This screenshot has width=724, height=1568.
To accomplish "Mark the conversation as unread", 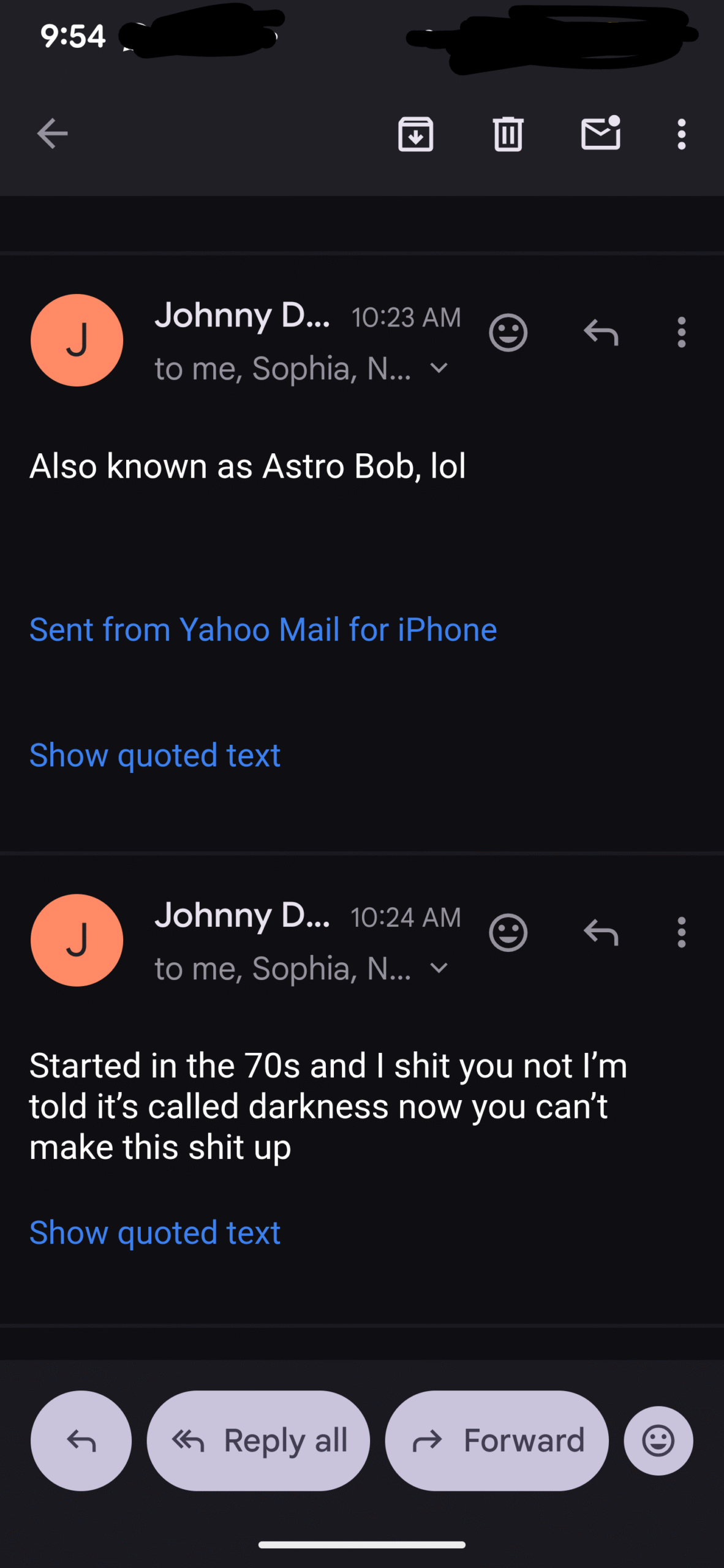I will (x=600, y=134).
